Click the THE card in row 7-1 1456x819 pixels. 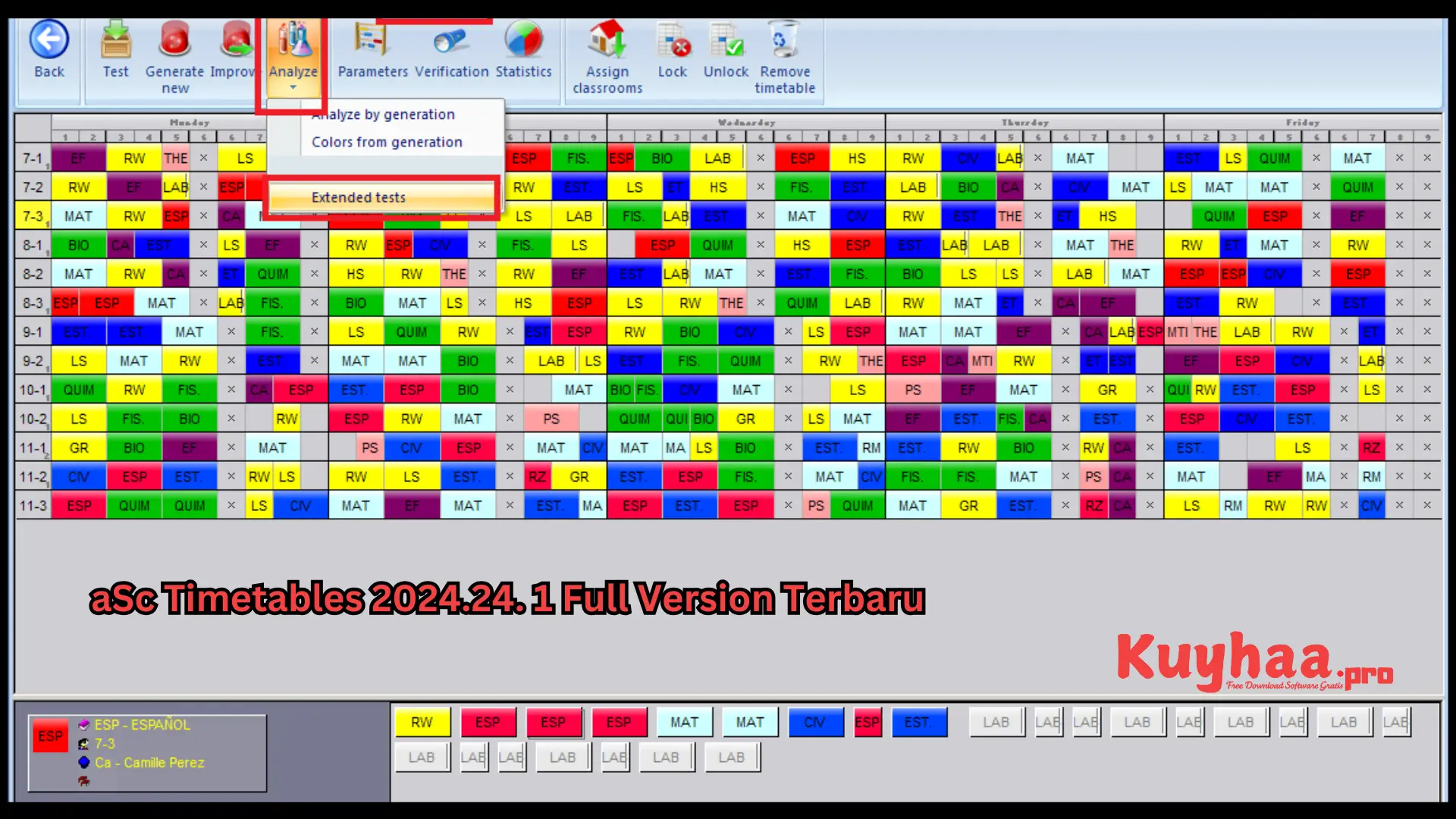[176, 158]
